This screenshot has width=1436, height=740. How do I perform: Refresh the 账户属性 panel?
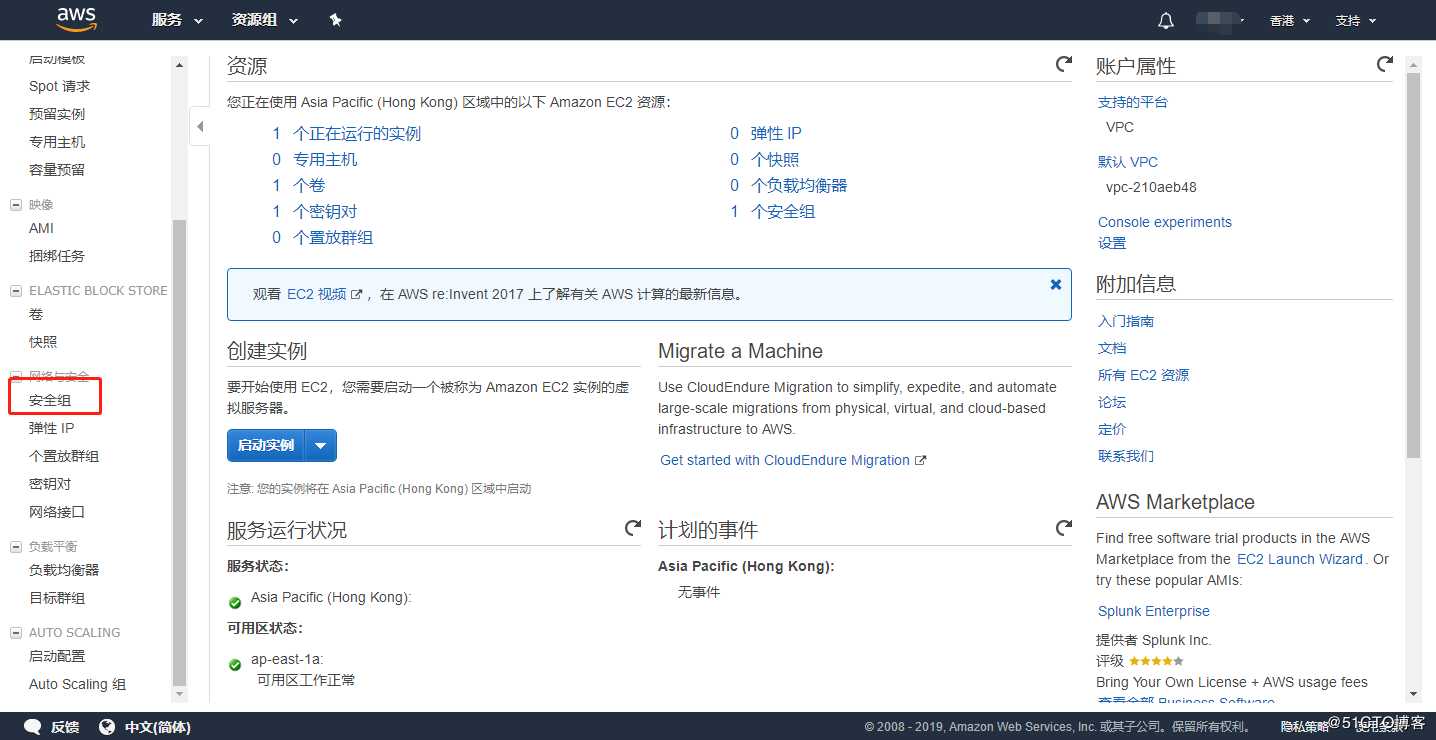coord(1385,64)
